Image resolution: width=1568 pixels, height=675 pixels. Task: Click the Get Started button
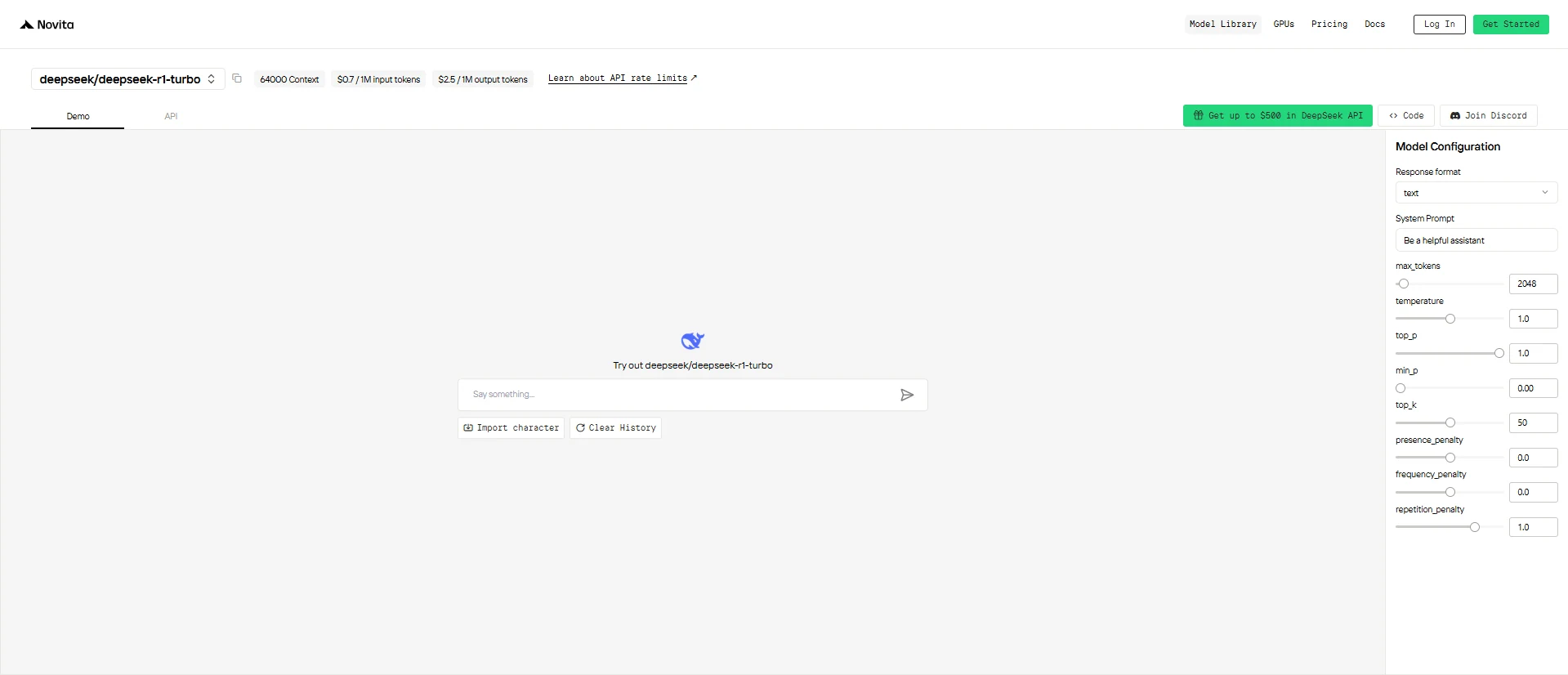point(1511,25)
